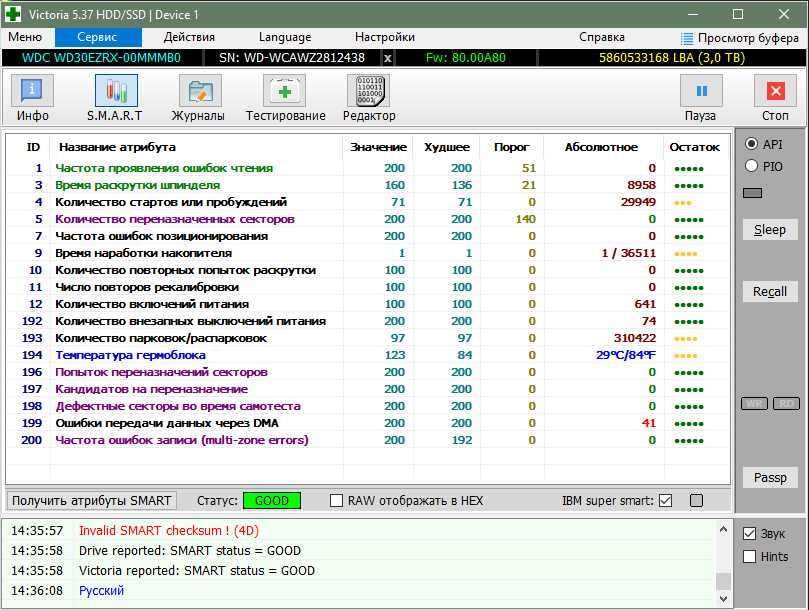Open the Меню menu
The image size is (809, 610).
pos(25,37)
